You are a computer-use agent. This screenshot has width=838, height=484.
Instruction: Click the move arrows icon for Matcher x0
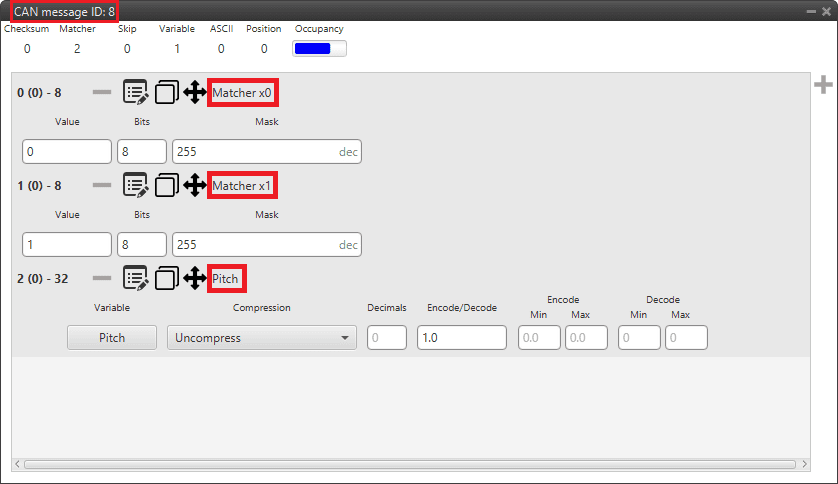(x=195, y=93)
